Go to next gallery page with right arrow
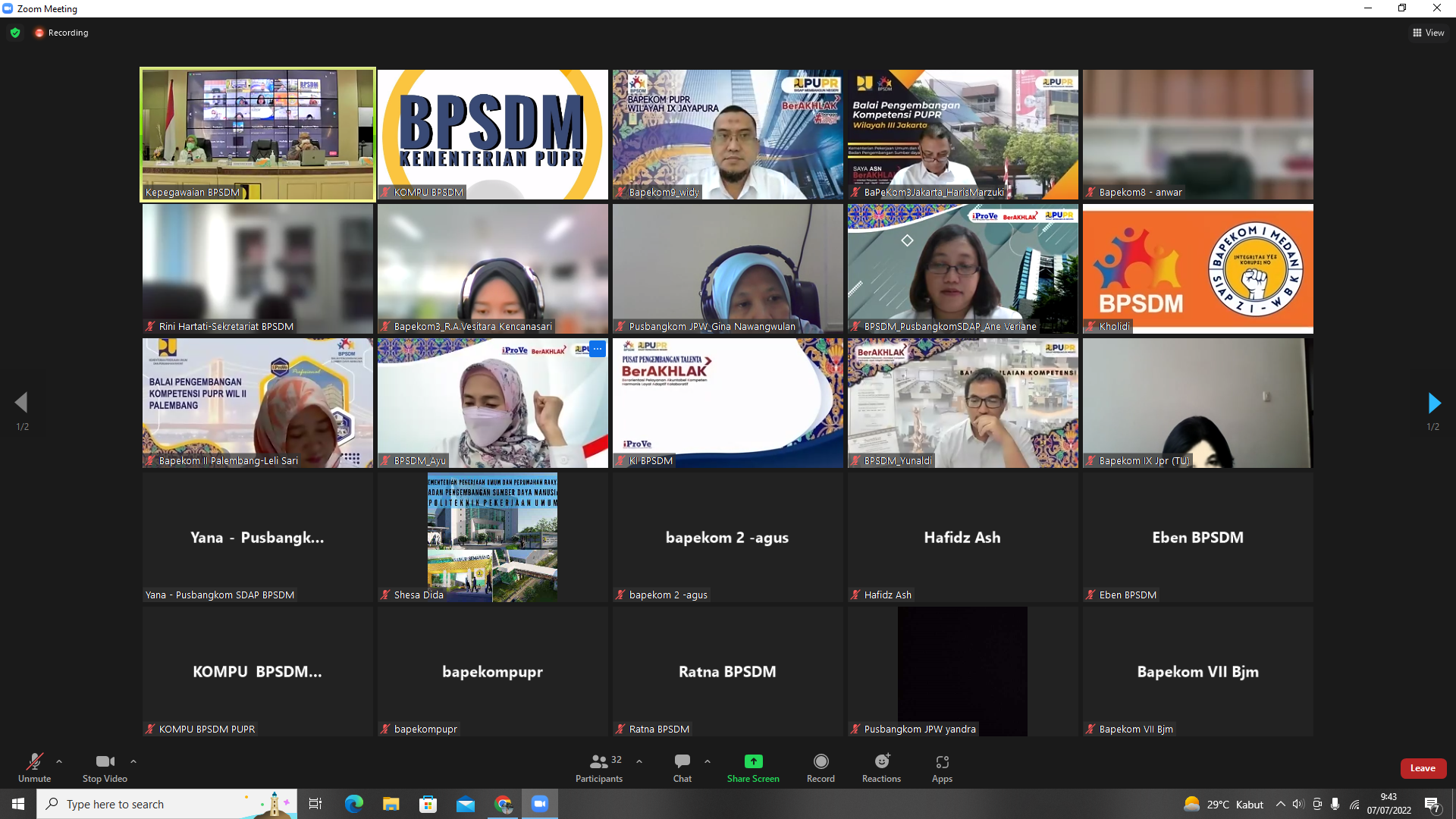This screenshot has height=819, width=1456. point(1433,403)
